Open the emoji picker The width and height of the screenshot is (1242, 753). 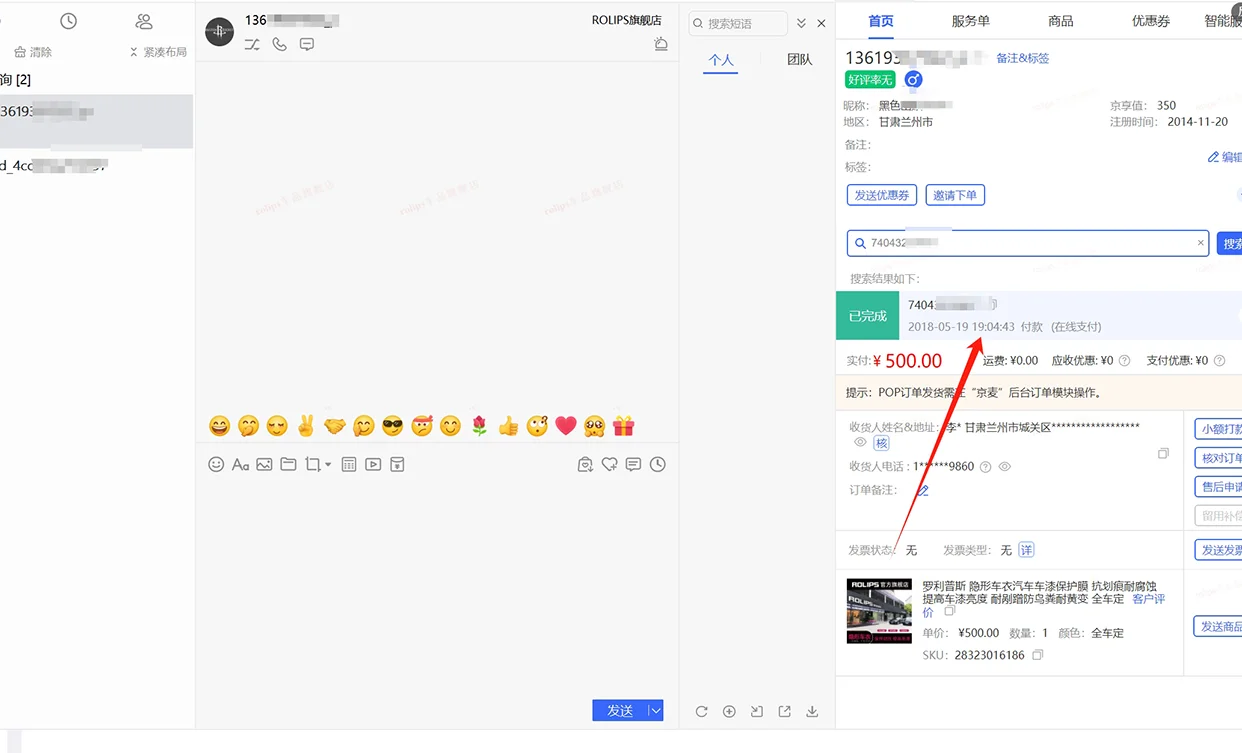point(216,464)
